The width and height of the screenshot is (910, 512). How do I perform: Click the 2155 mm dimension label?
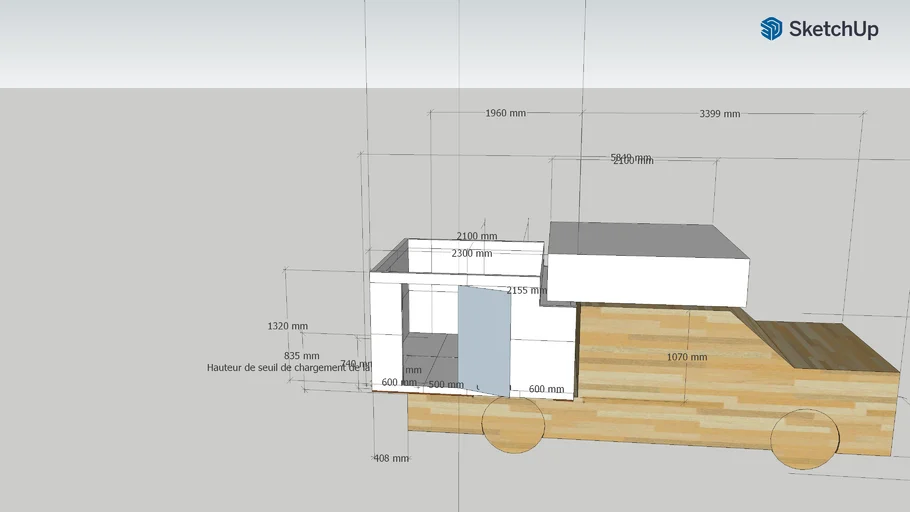(x=526, y=290)
